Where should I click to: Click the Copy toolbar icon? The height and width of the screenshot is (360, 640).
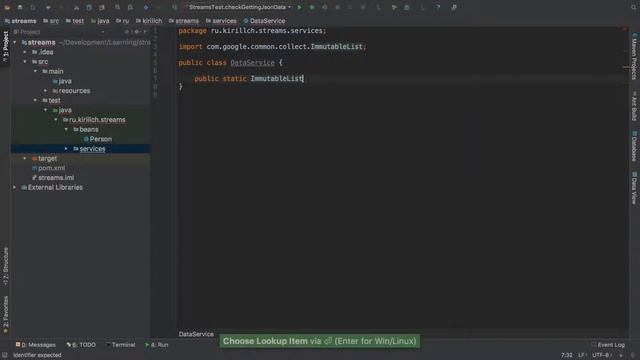pyautogui.click(x=89, y=7)
